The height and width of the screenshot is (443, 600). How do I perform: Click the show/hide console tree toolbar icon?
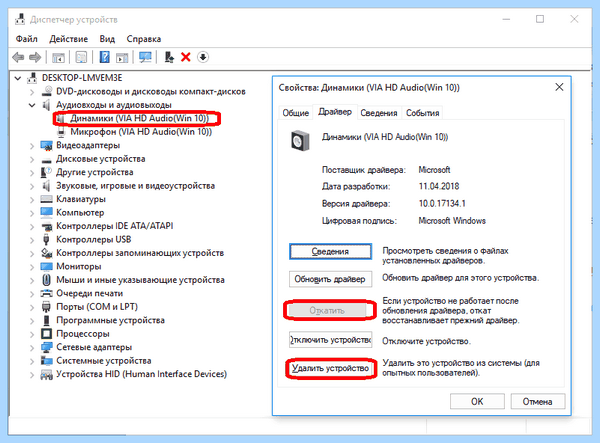click(58, 57)
